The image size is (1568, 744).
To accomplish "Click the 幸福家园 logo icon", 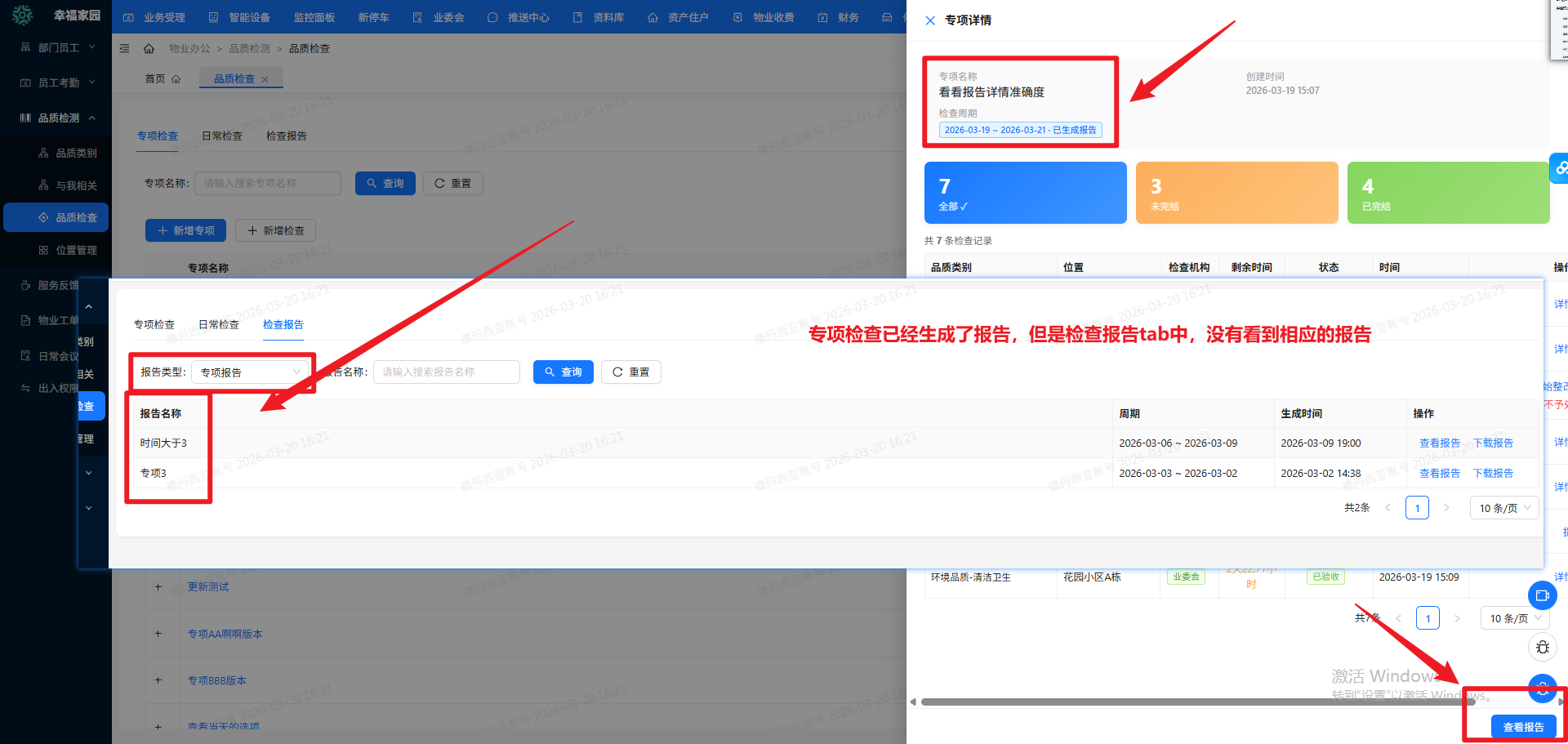I will pos(23,16).
